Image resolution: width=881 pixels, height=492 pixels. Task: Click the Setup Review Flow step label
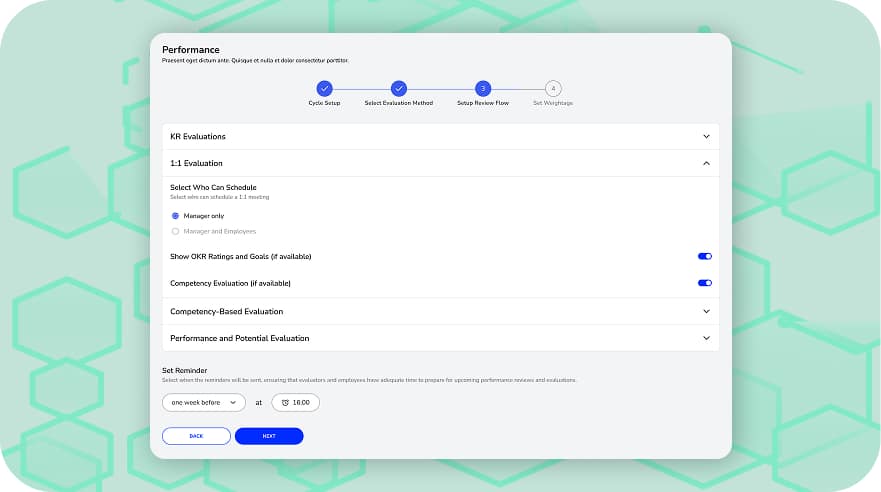click(483, 103)
